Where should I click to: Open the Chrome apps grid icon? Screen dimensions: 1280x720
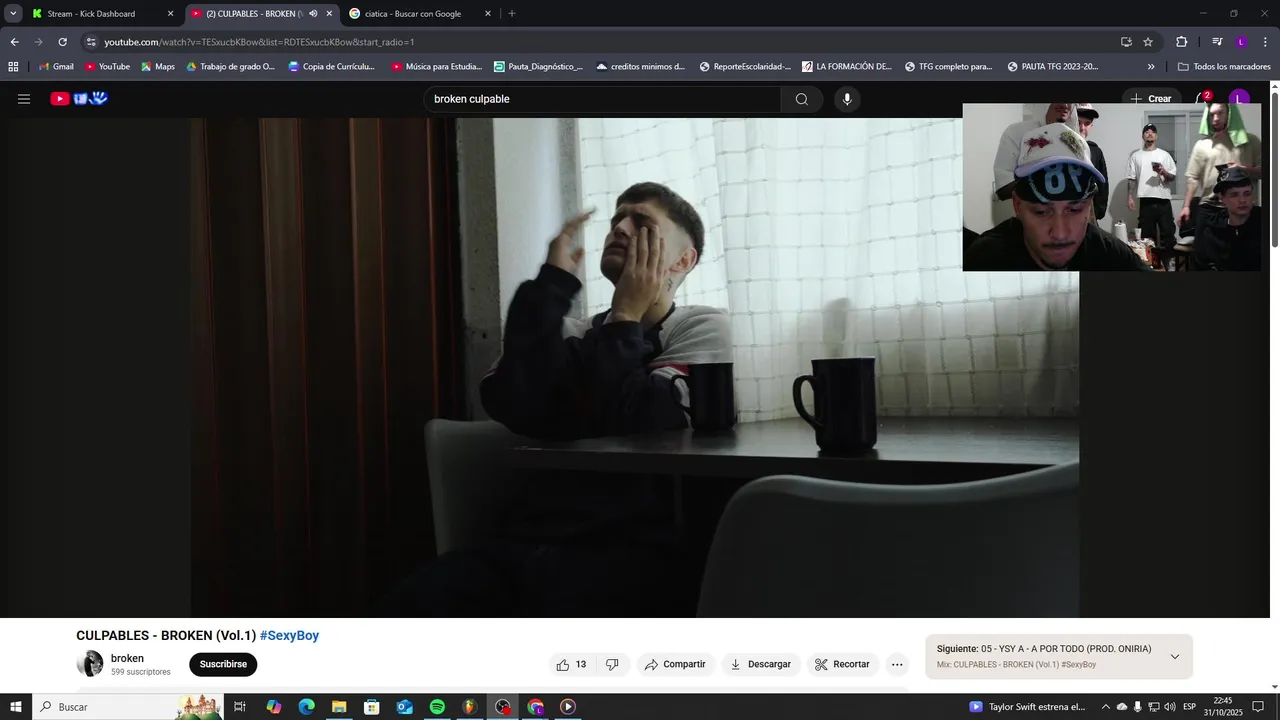(13, 67)
